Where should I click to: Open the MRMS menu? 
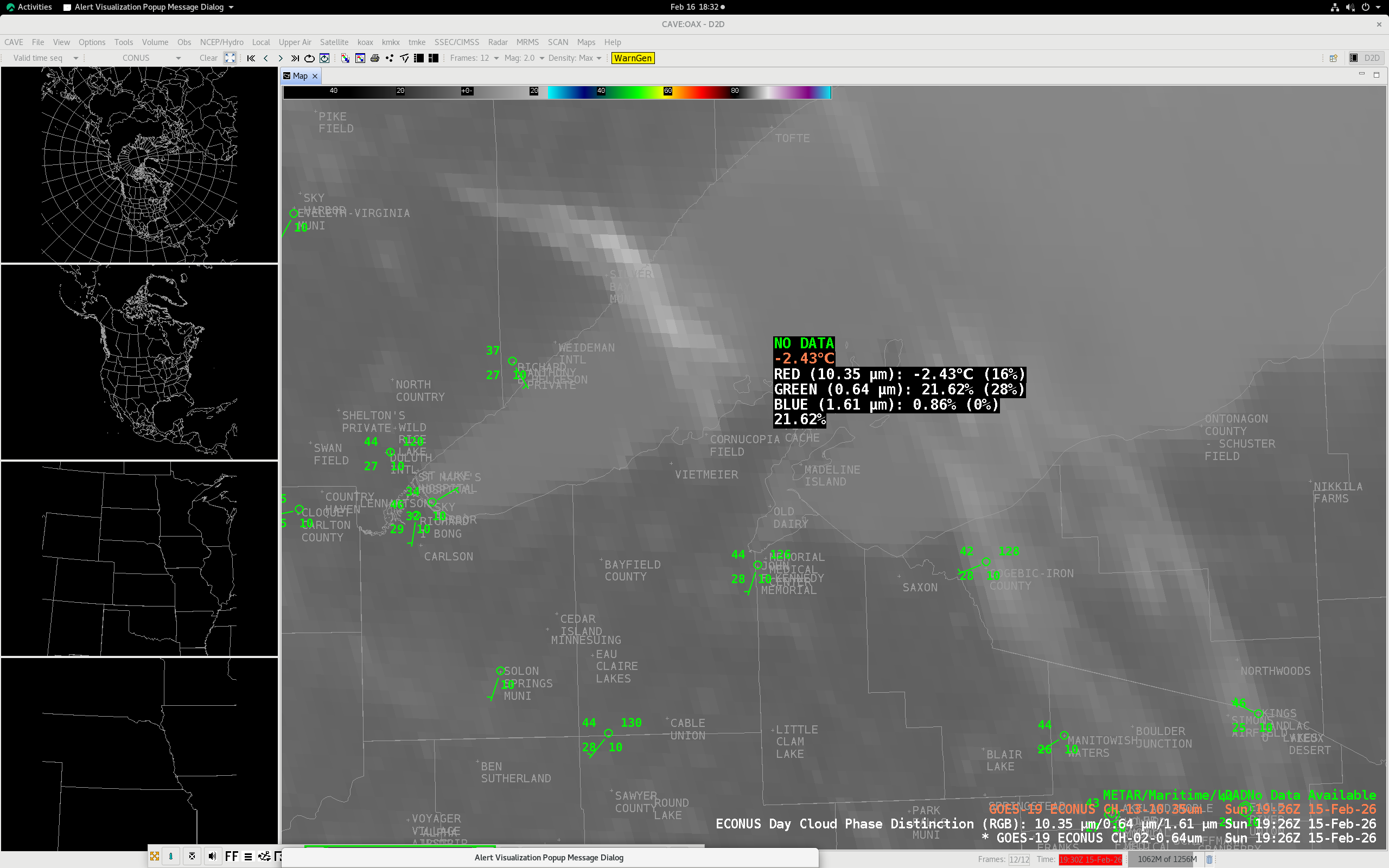point(527,42)
